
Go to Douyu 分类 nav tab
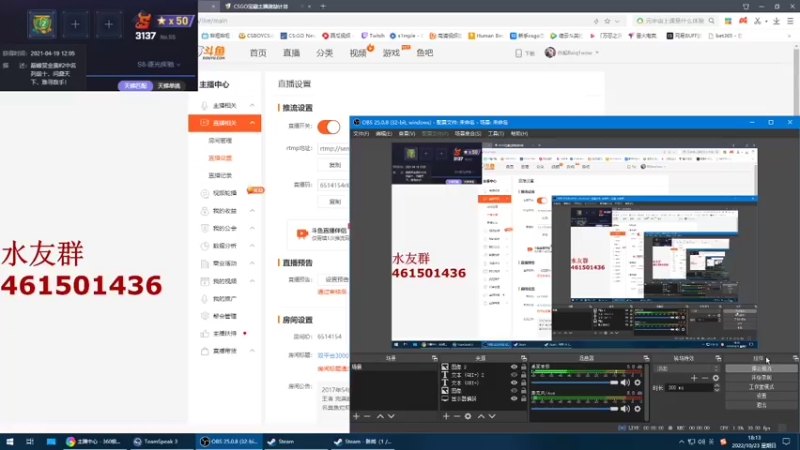[324, 53]
